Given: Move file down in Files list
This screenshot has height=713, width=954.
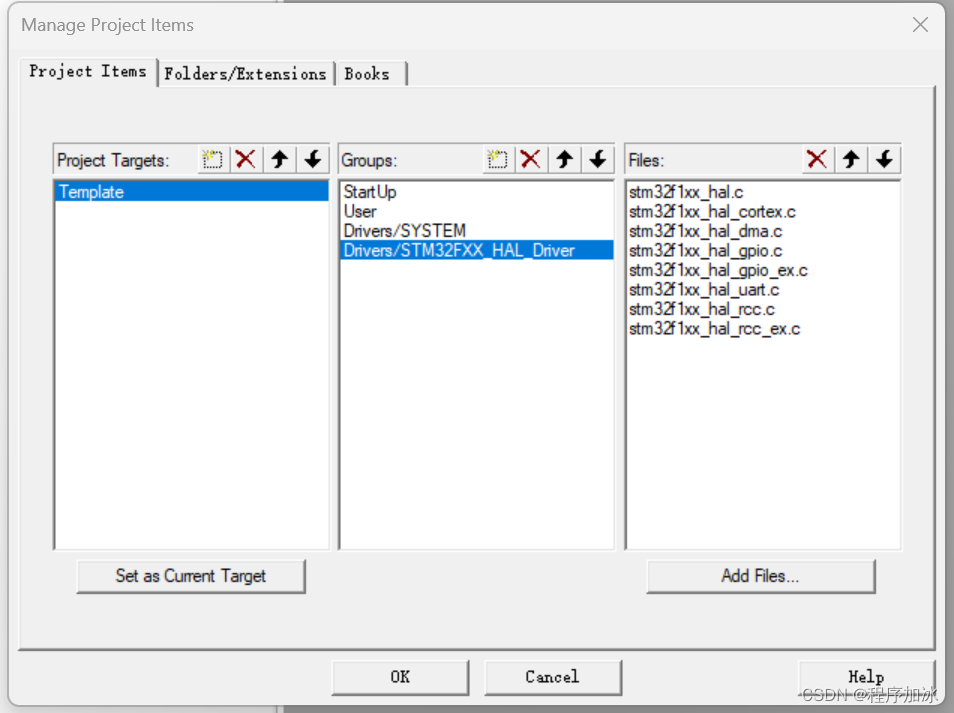Looking at the screenshot, I should [x=884, y=159].
